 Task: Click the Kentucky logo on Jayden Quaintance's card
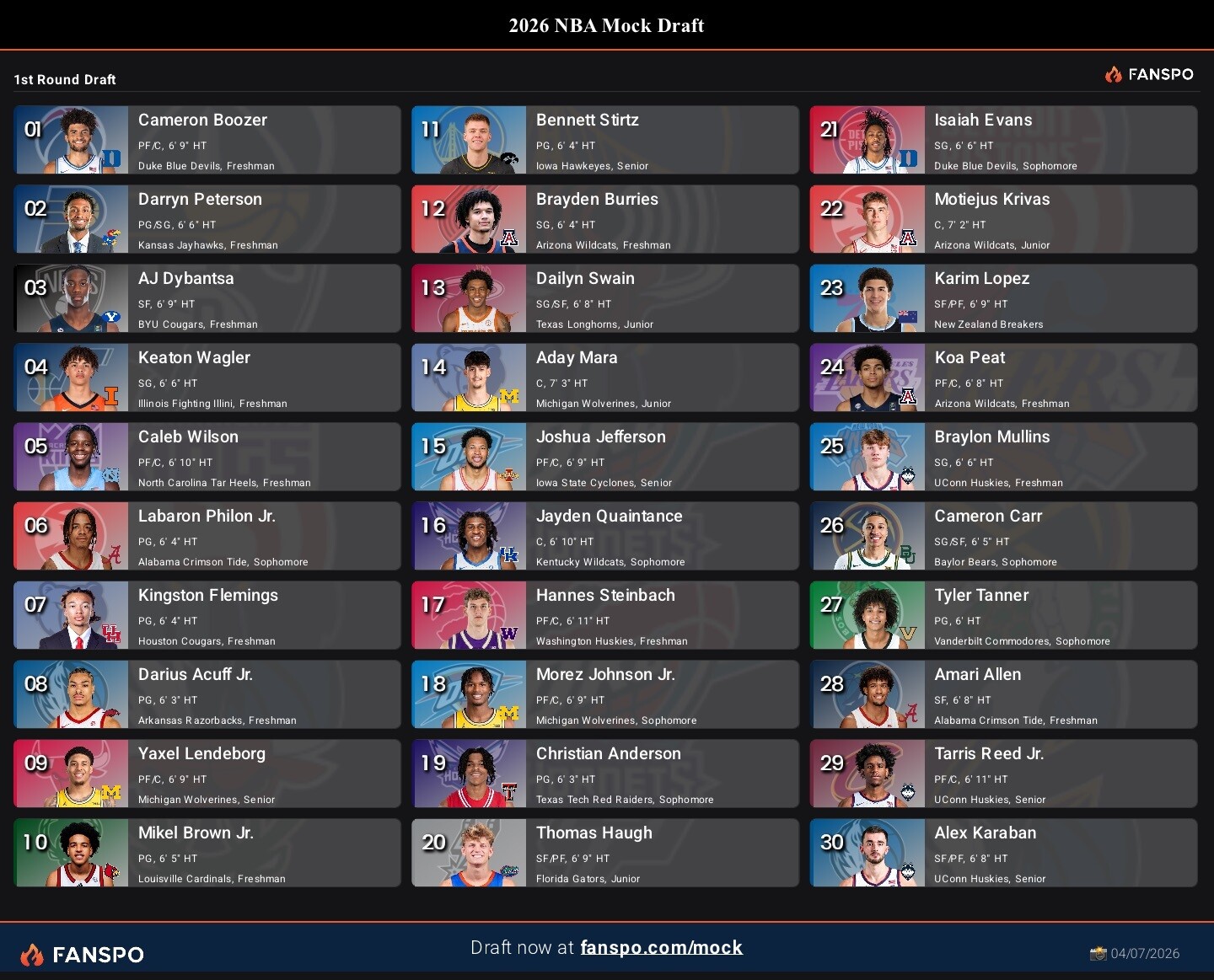[509, 554]
